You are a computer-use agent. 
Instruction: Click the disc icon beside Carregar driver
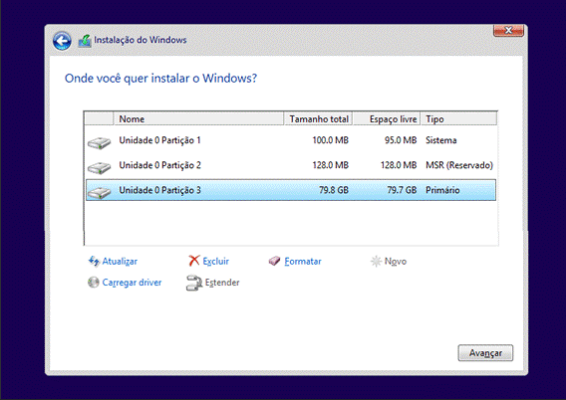pos(93,282)
